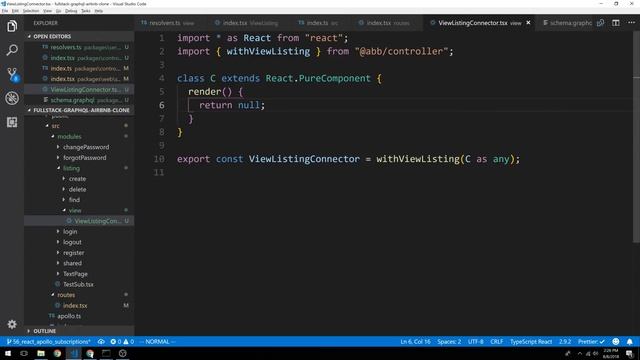Open Task View on the taskbar

pos(24,353)
